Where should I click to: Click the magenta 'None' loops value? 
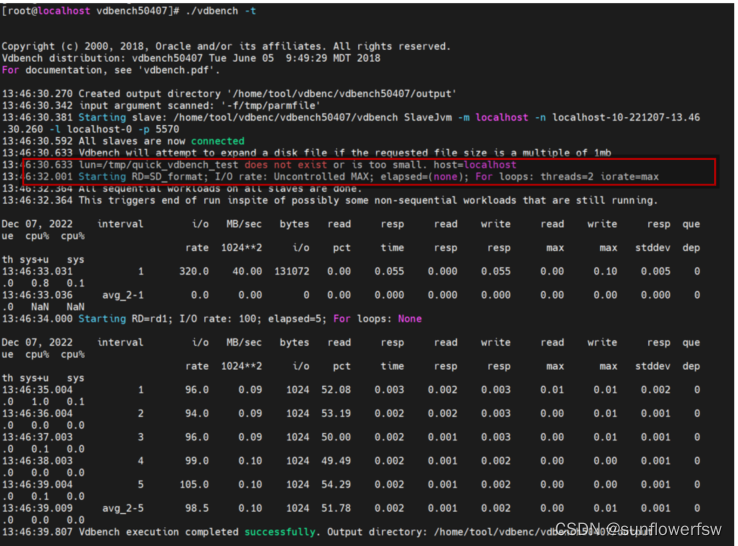(409, 319)
